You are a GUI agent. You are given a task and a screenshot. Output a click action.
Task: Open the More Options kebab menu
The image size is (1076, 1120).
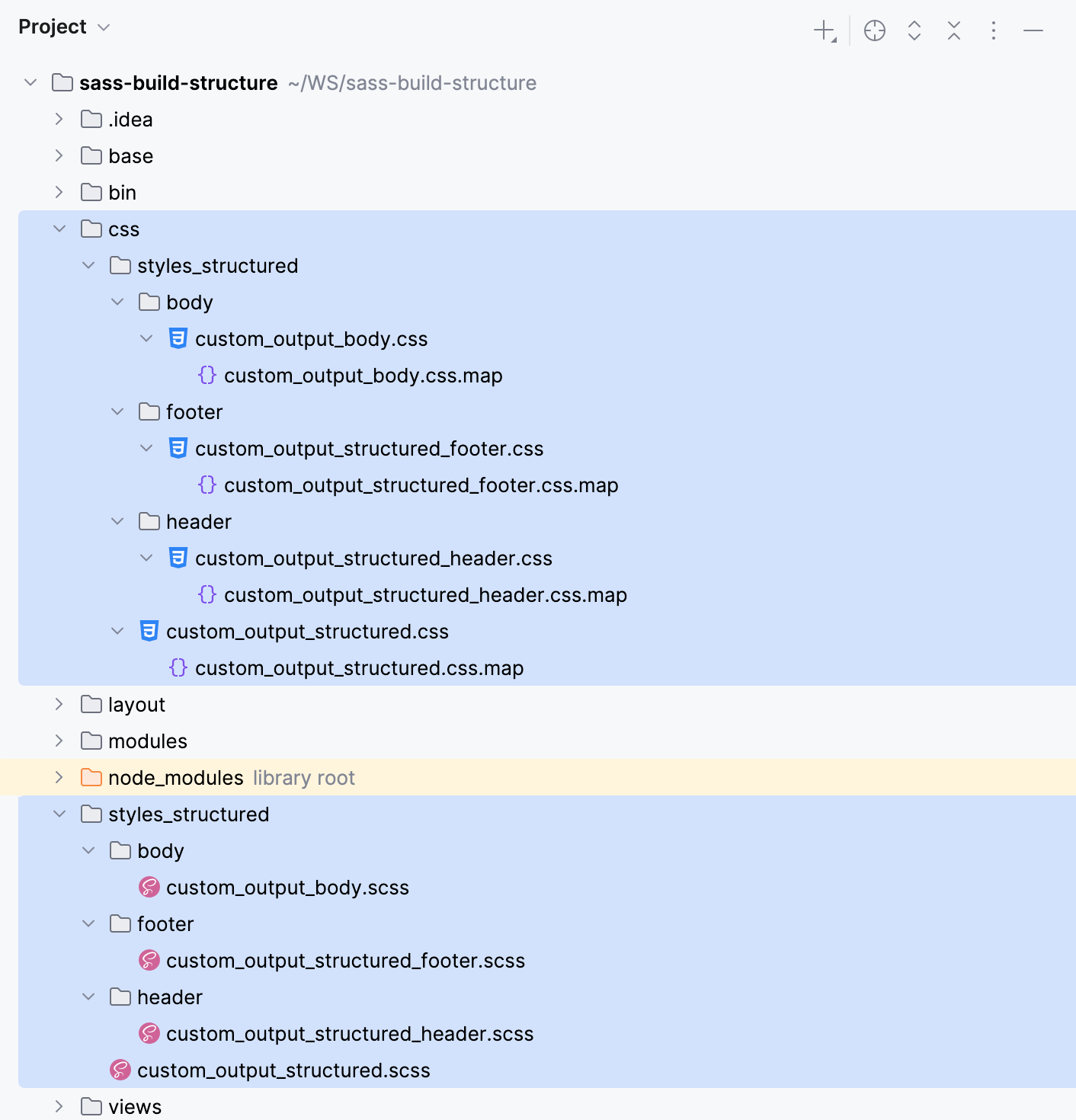994,31
